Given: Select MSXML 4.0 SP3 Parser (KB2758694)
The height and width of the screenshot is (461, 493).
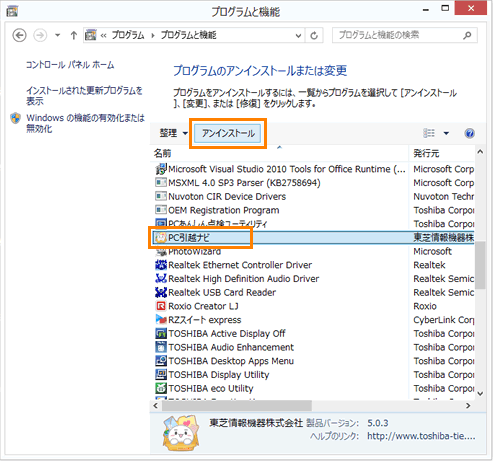Looking at the screenshot, I should 244,183.
